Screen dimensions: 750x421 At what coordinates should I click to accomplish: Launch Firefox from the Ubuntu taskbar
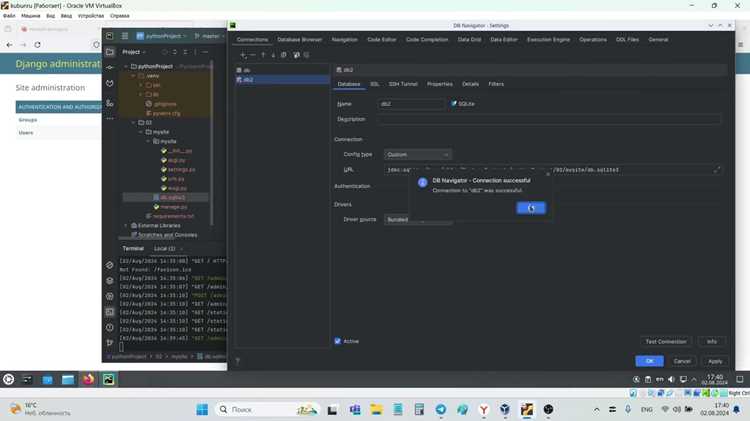pos(88,379)
